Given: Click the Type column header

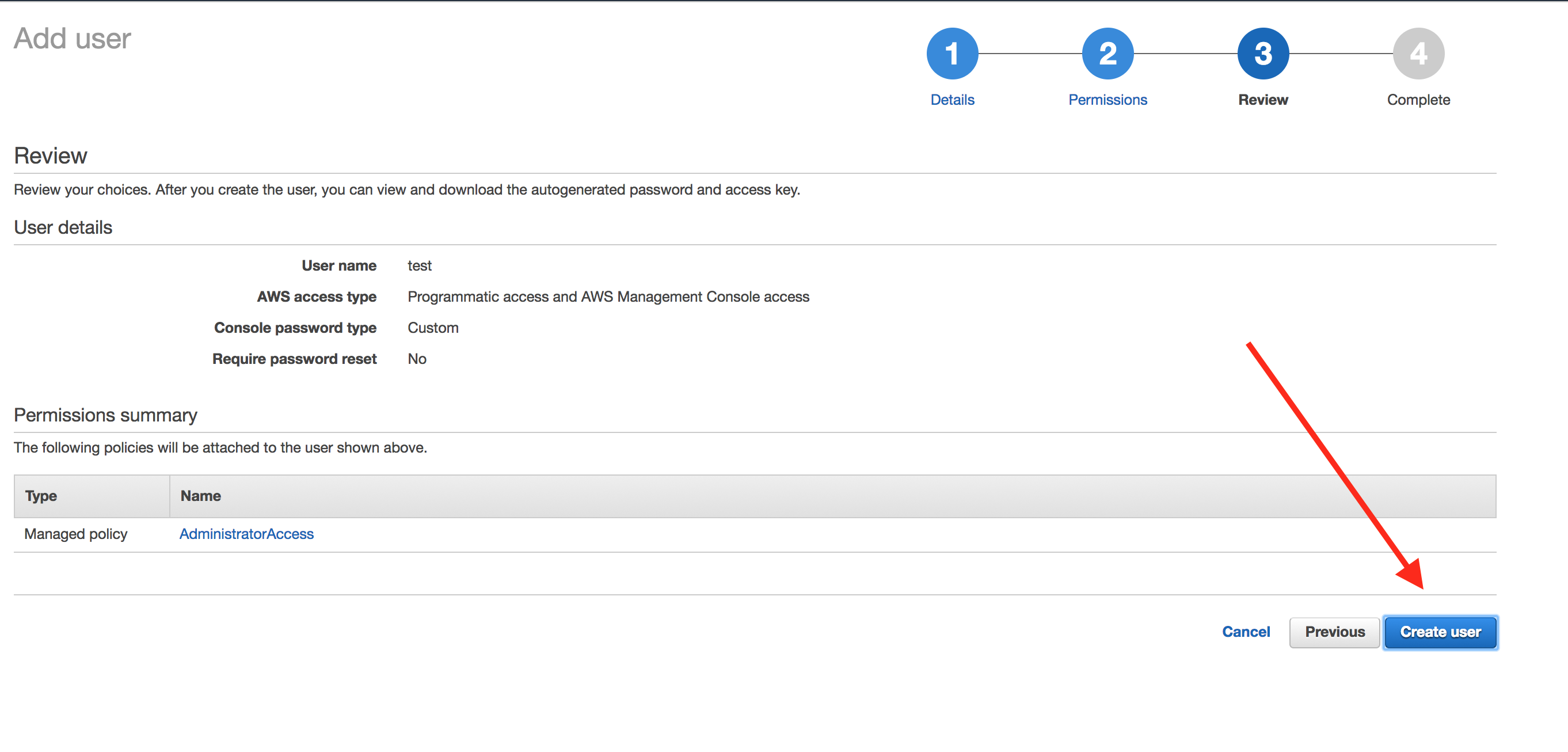Looking at the screenshot, I should [41, 496].
